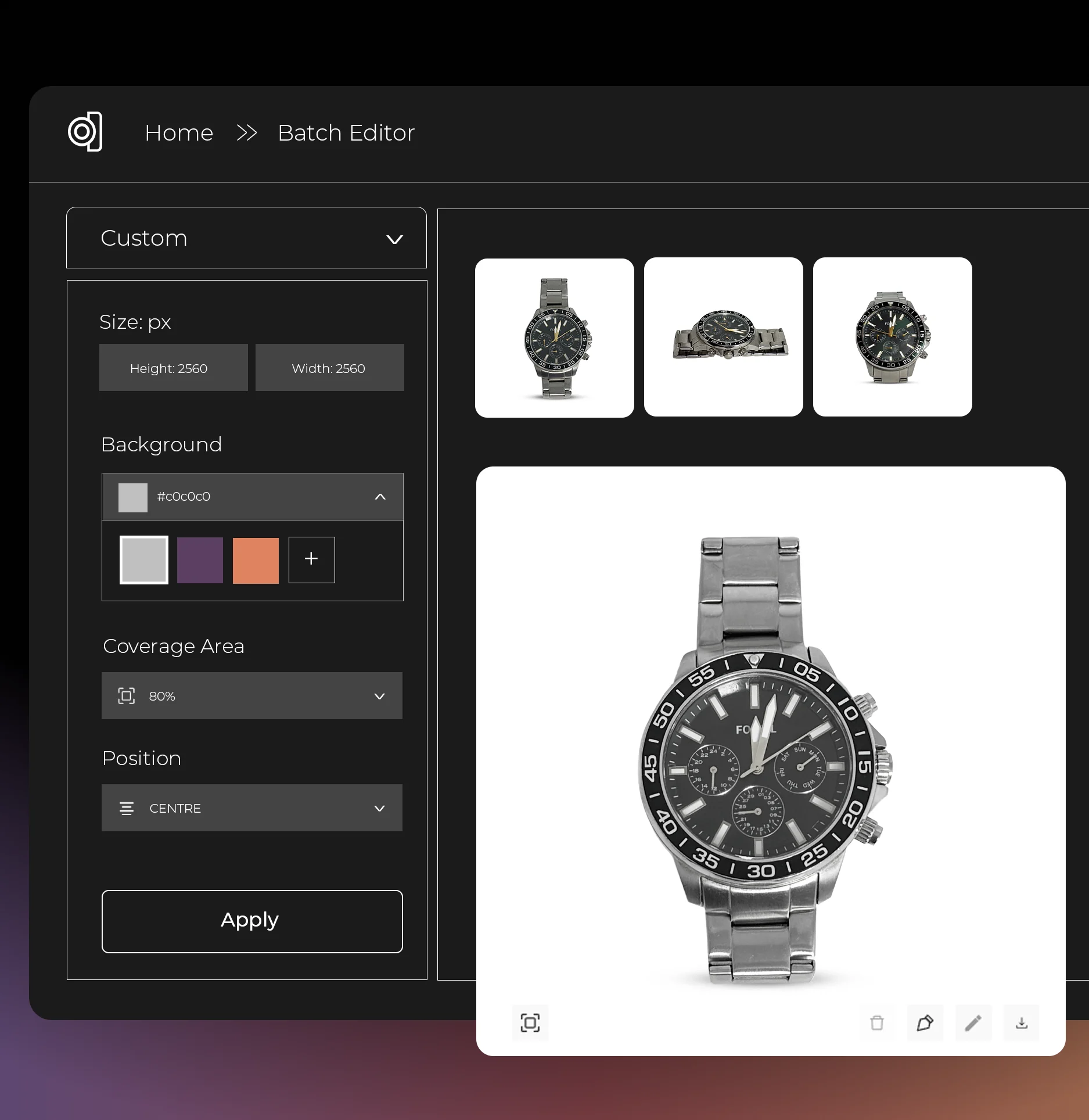1089x1120 pixels.
Task: Click the Coverage Area label
Action: [173, 647]
